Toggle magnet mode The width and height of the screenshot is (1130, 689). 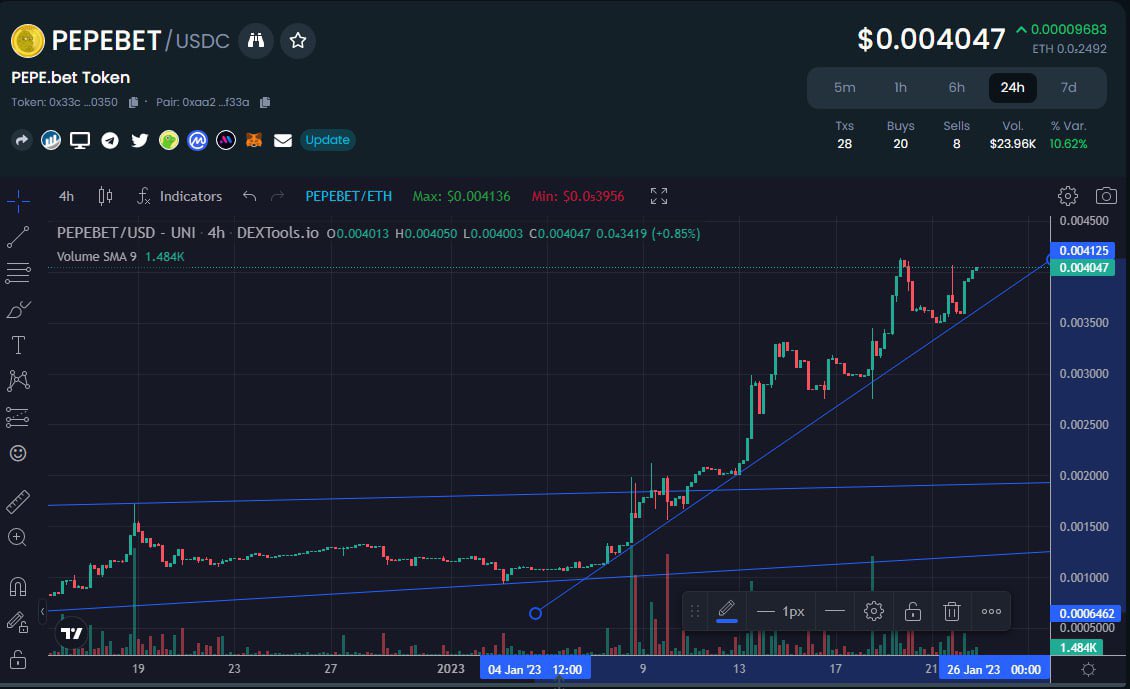click(18, 587)
